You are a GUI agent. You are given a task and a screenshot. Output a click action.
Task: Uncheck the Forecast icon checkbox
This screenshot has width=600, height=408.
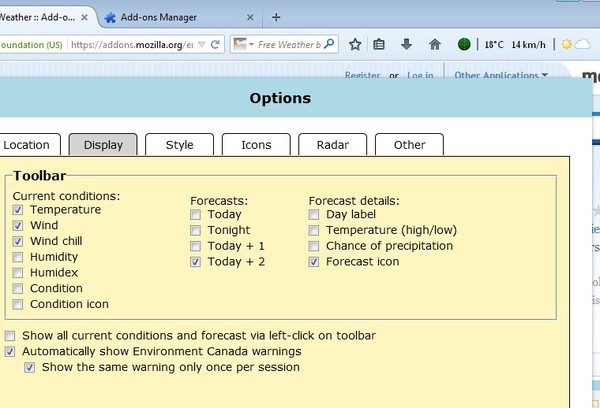coord(314,262)
